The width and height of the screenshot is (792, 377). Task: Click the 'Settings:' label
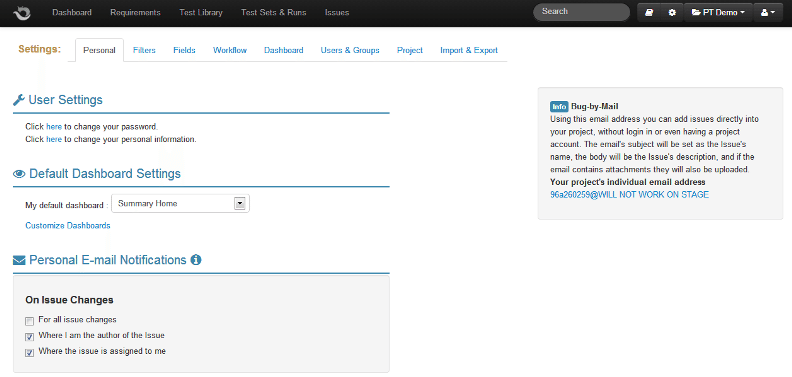click(39, 49)
